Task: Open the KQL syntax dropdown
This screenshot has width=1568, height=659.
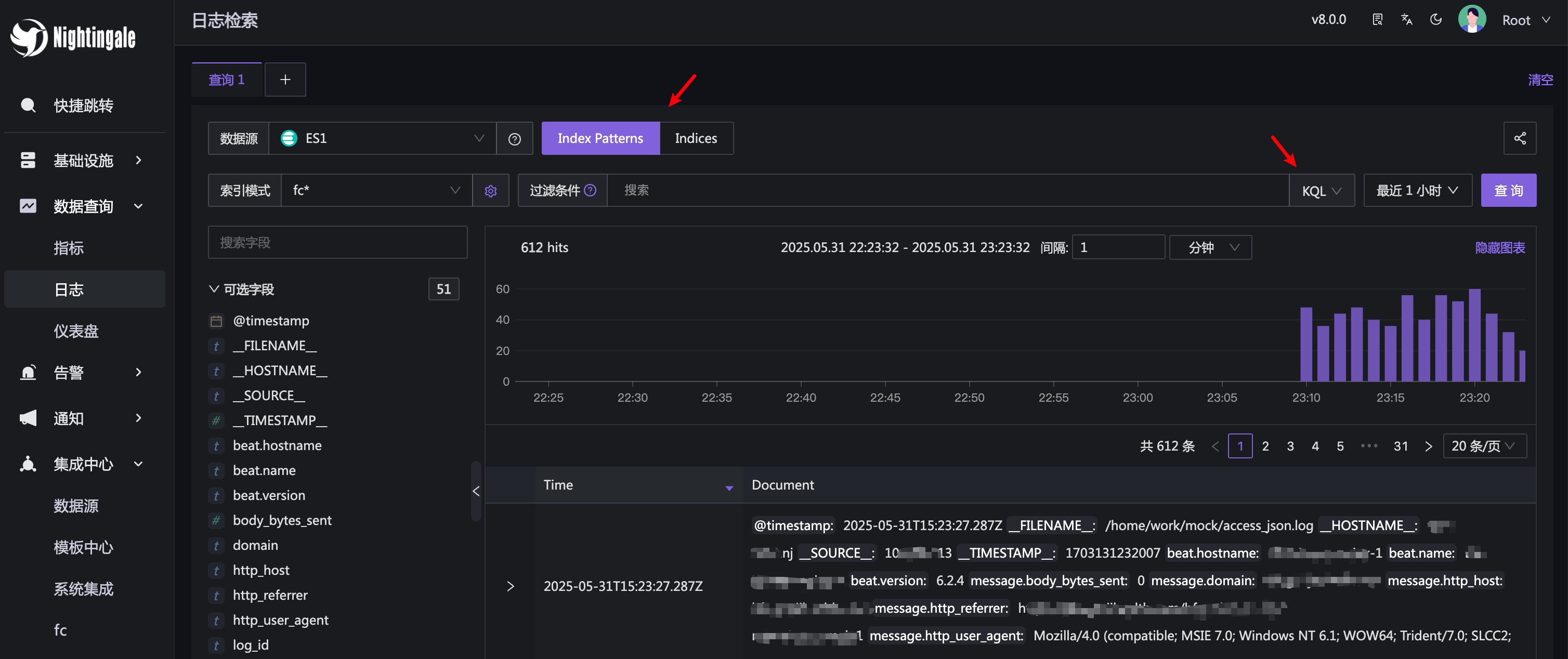Action: pyautogui.click(x=1322, y=190)
